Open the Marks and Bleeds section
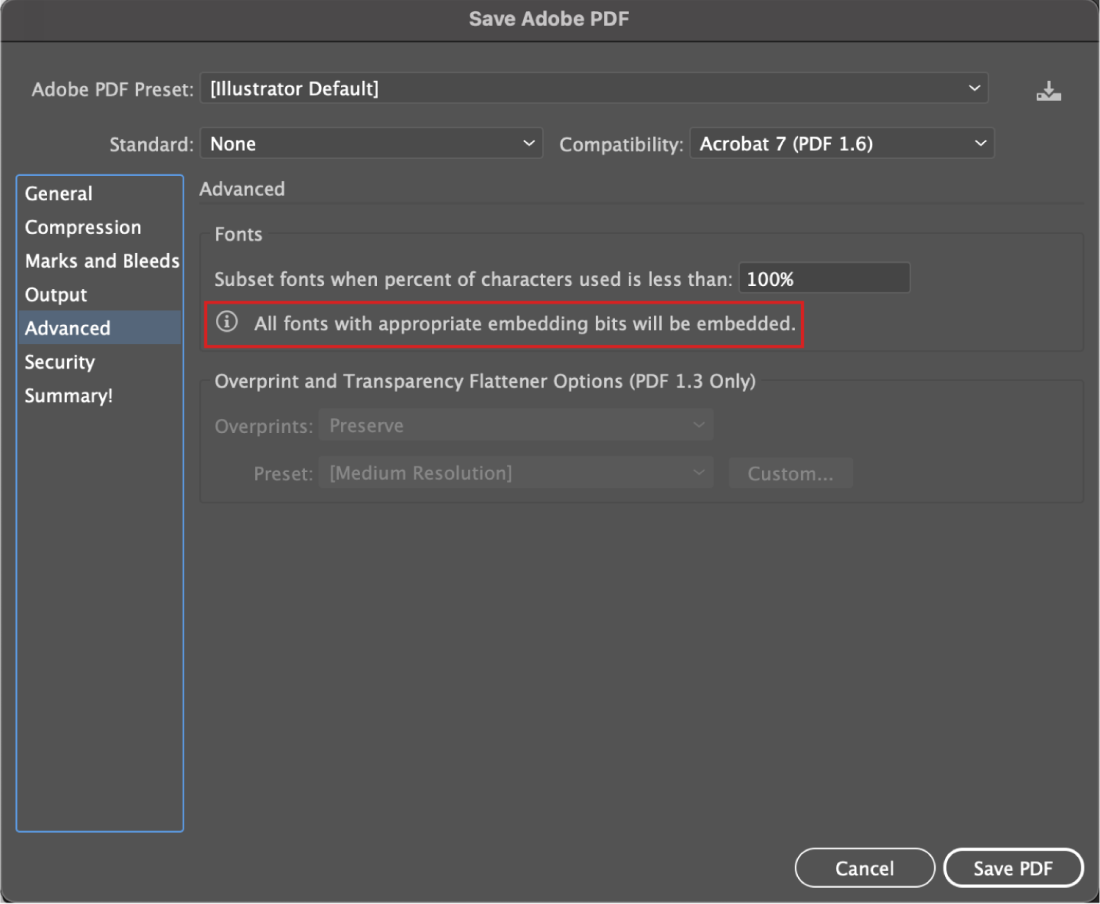1100x904 pixels. pyautogui.click(x=100, y=261)
